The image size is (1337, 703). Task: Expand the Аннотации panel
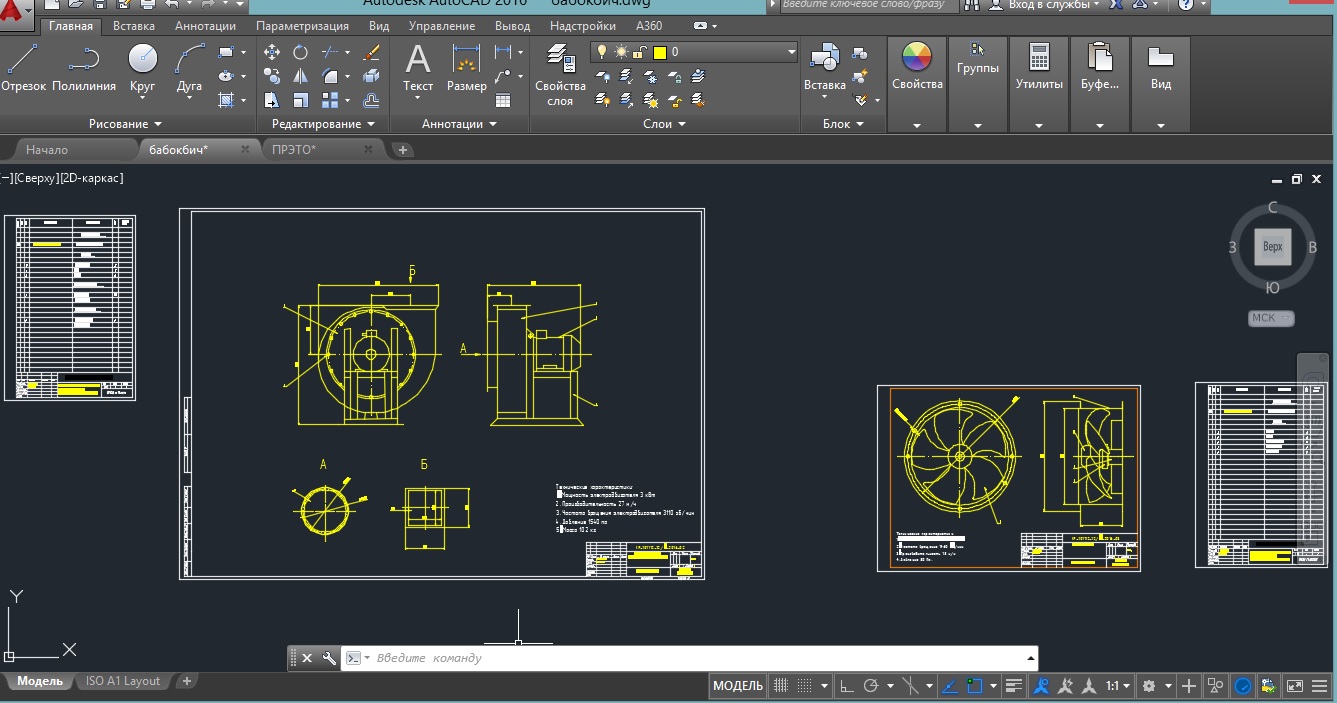[459, 124]
